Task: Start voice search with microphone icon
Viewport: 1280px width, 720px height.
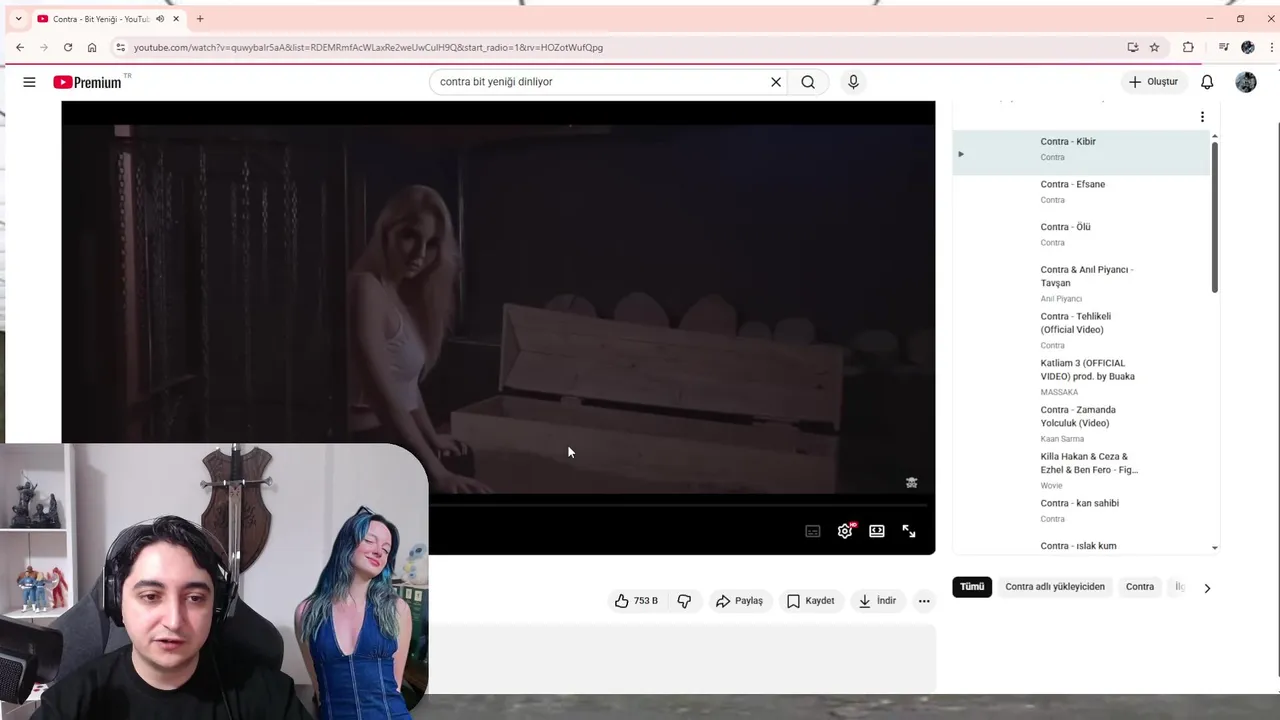Action: tap(853, 82)
